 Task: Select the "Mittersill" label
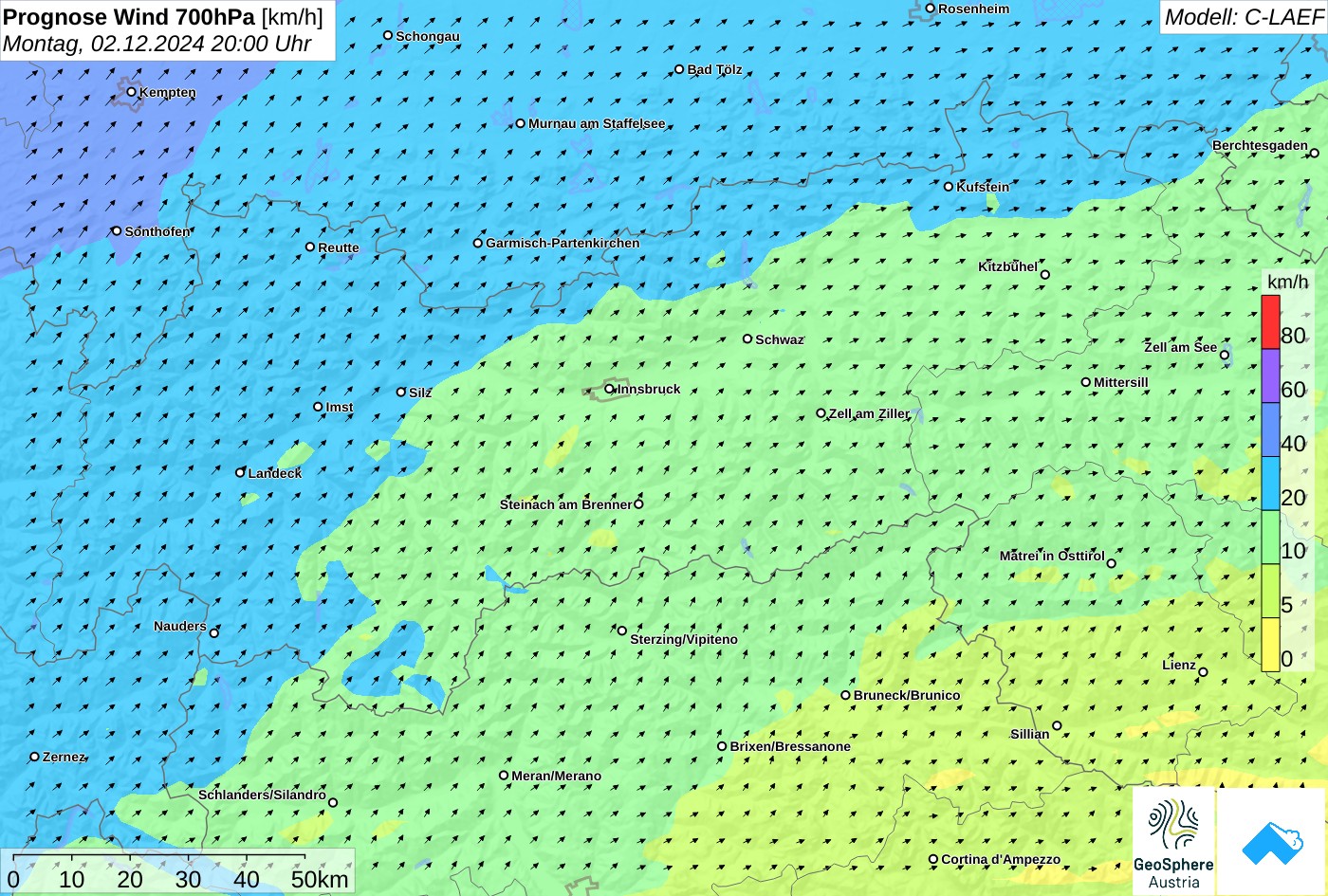(1121, 382)
